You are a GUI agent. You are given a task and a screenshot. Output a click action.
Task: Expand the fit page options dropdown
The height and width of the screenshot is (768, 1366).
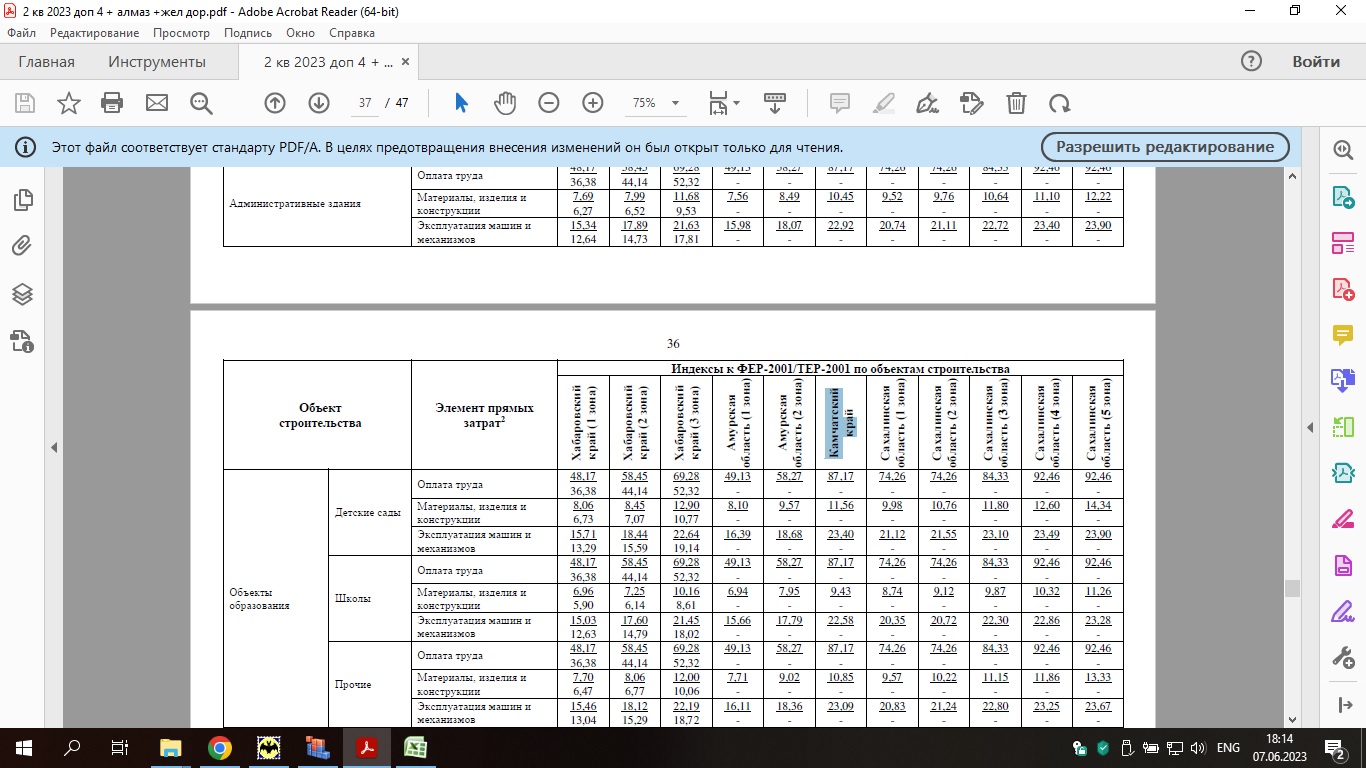pyautogui.click(x=737, y=103)
